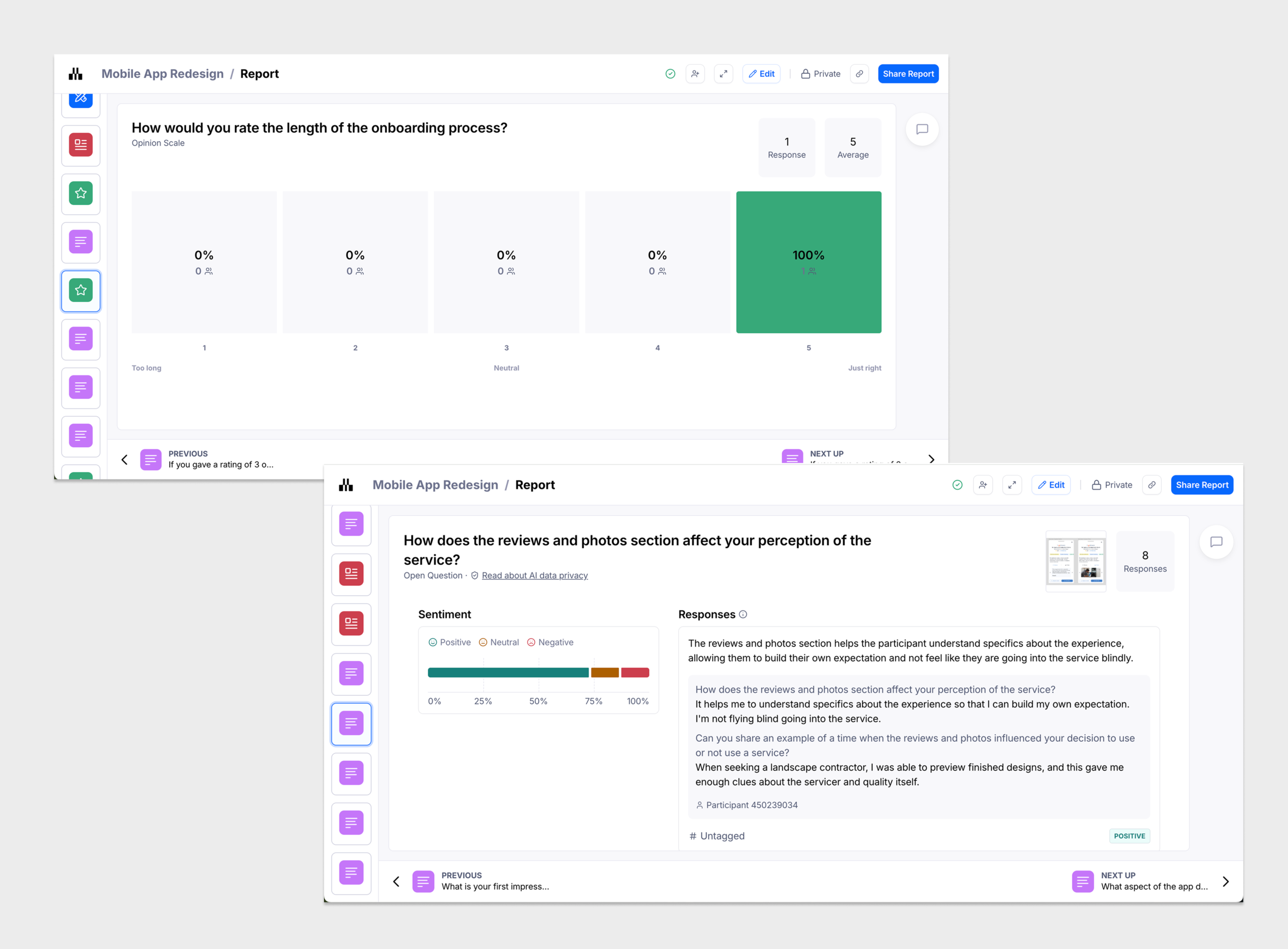This screenshot has width=1288, height=949.
Task: Click the comment bubble icon beside onboarding question
Action: tap(922, 129)
